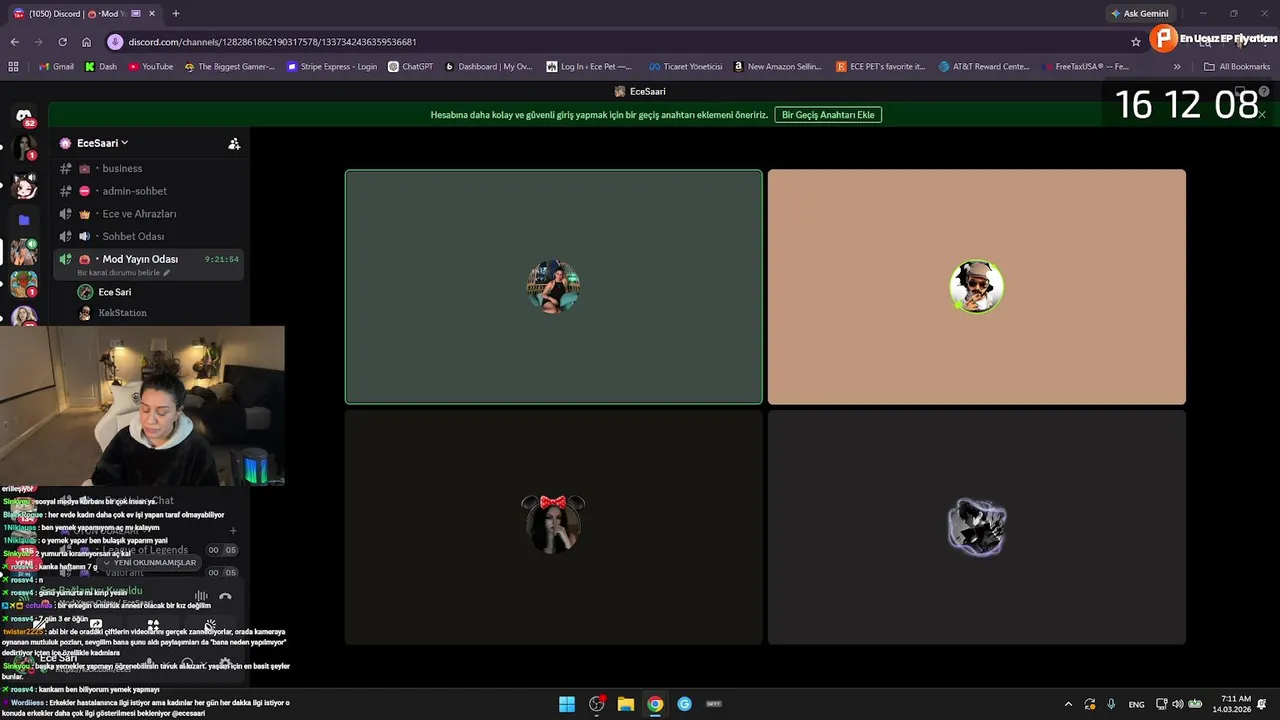Open the ChatGPT bookmark
This screenshot has height=720, width=1280.
[x=411, y=67]
